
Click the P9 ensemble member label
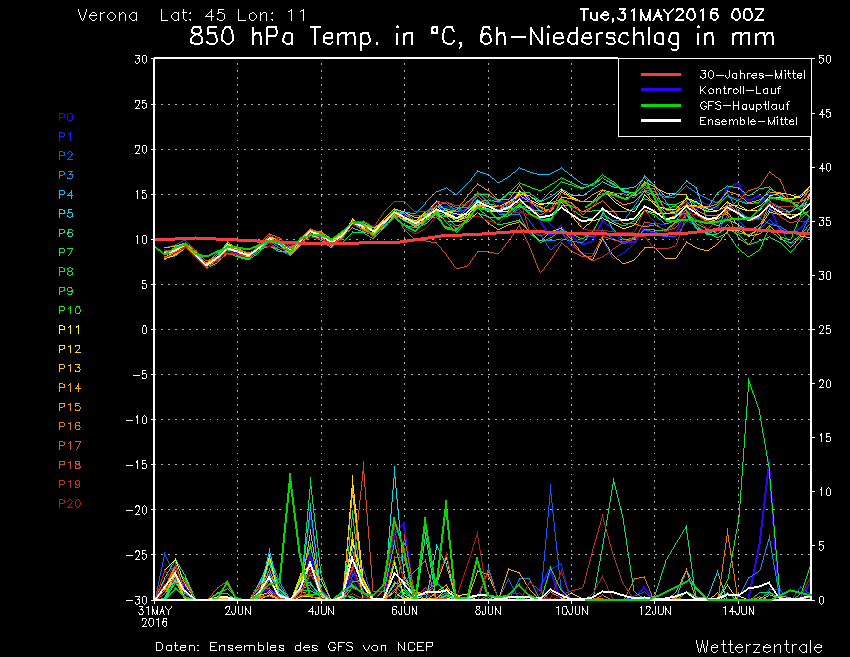point(66,291)
